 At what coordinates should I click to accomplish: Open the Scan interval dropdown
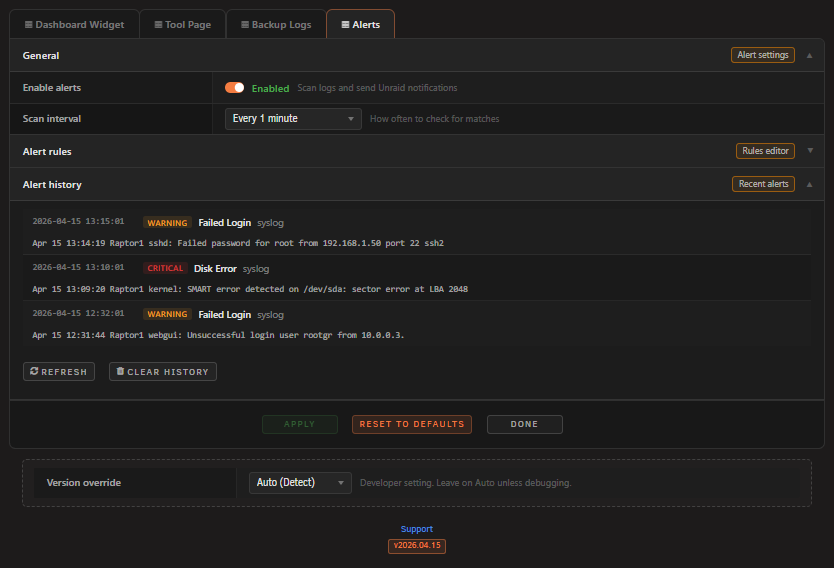tap(293, 119)
